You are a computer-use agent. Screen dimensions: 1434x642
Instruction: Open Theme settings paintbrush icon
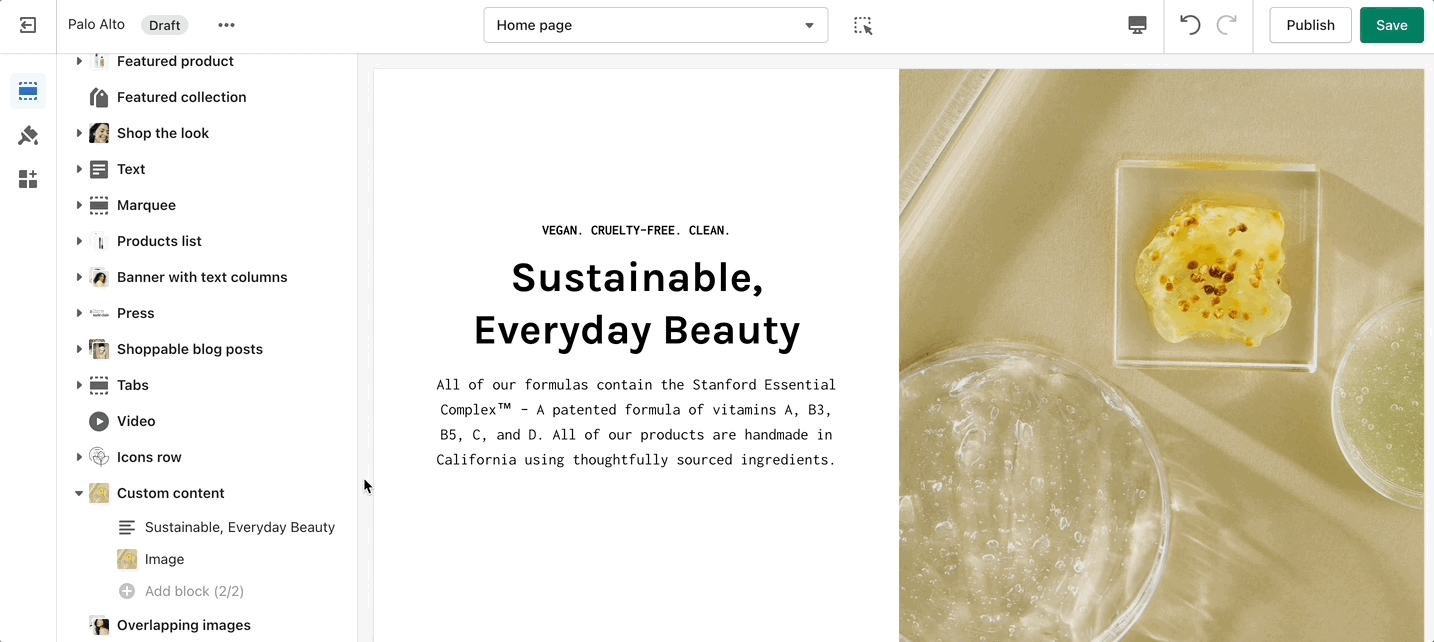[28, 136]
